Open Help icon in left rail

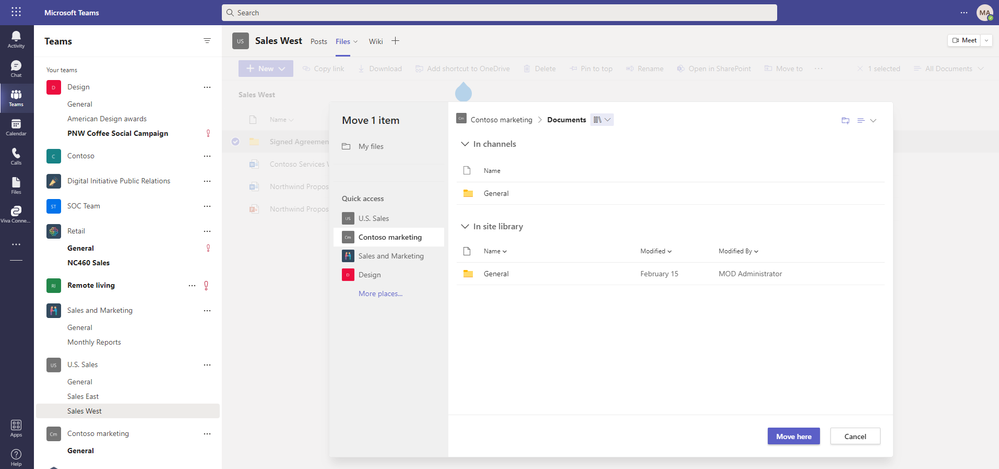[16, 458]
